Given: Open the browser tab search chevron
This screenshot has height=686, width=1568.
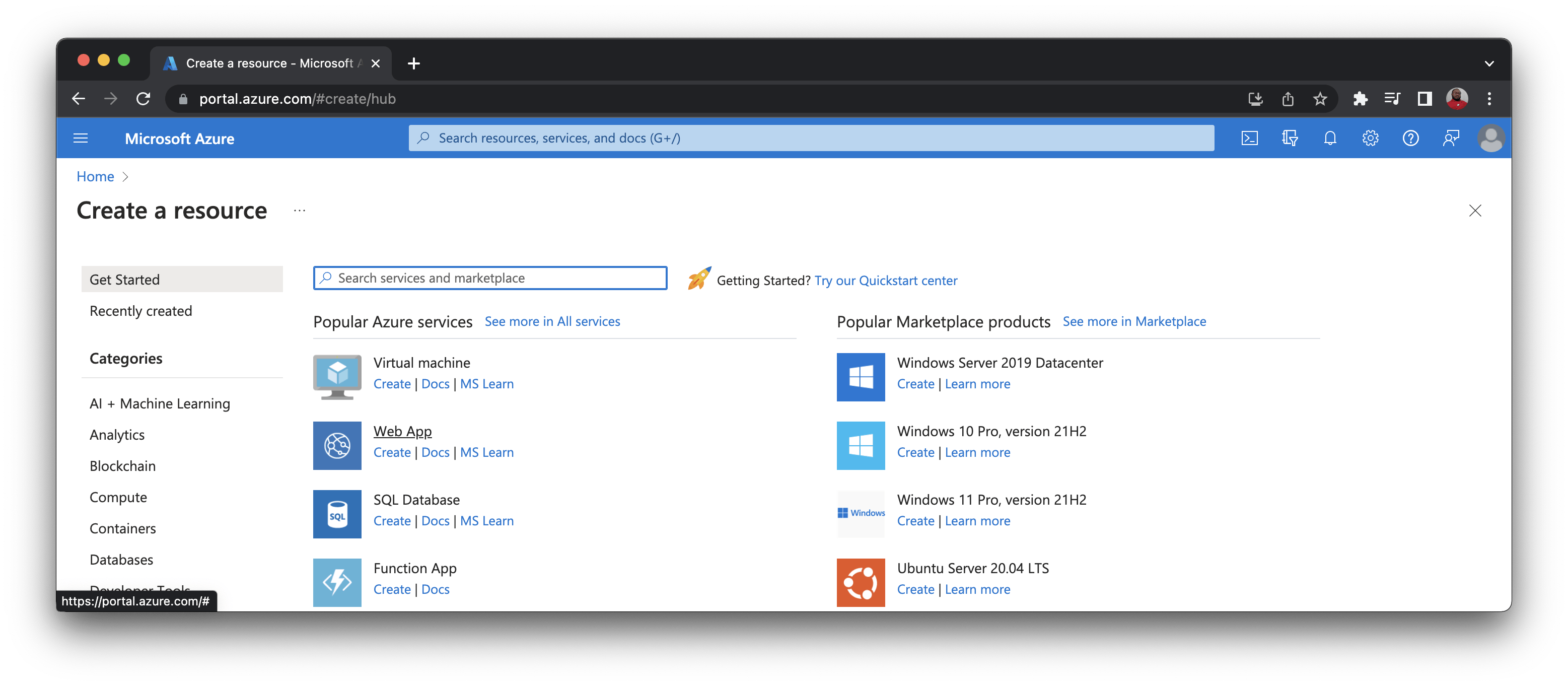Looking at the screenshot, I should (1489, 63).
